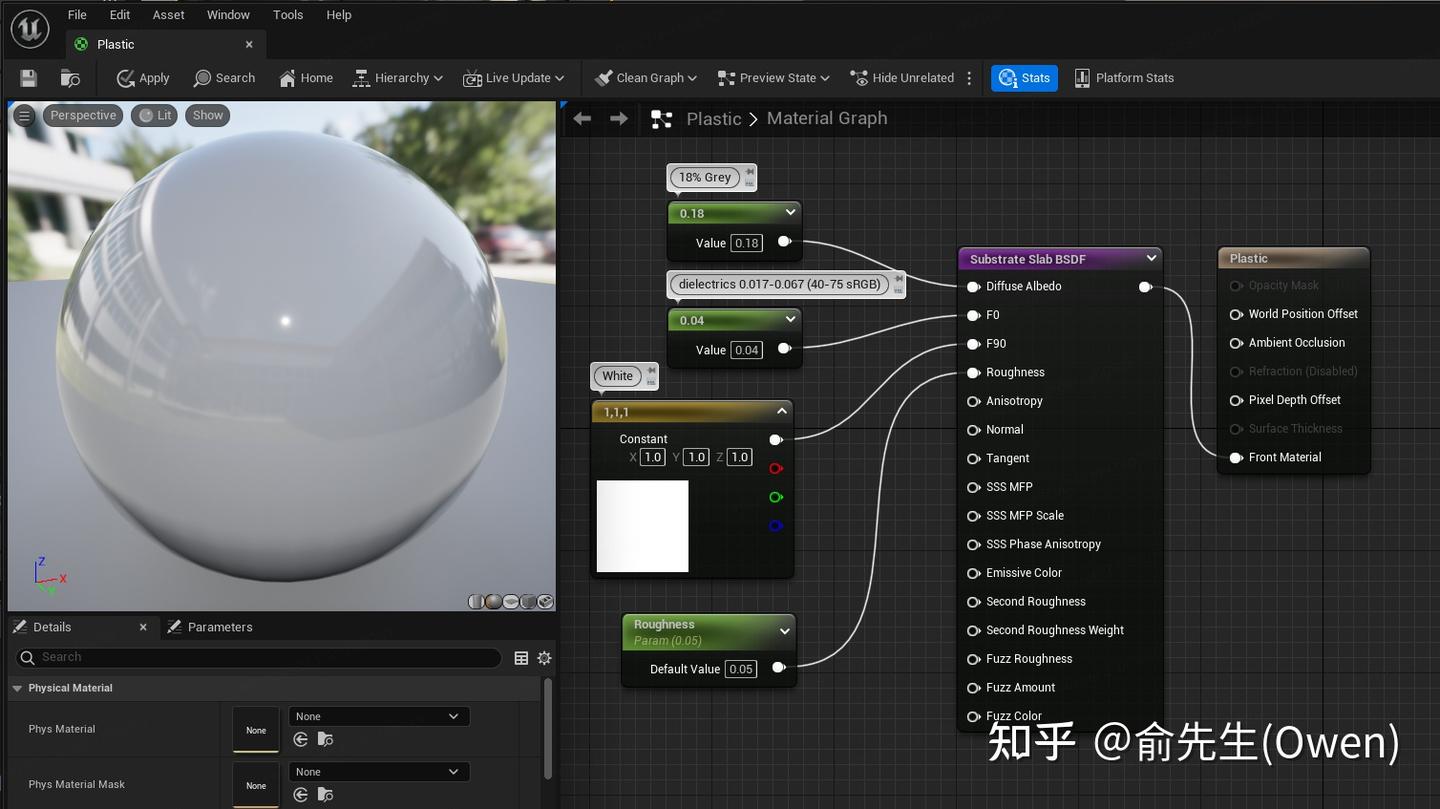Click the Lit view mode button
1440x809 pixels.
click(155, 116)
